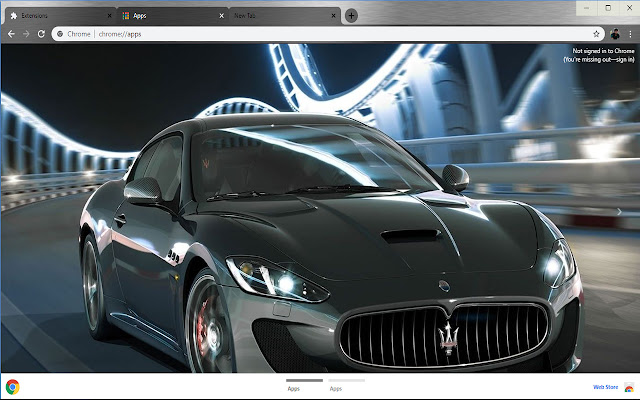Open the profile avatar menu
This screenshot has width=640, height=400.
tap(615, 34)
